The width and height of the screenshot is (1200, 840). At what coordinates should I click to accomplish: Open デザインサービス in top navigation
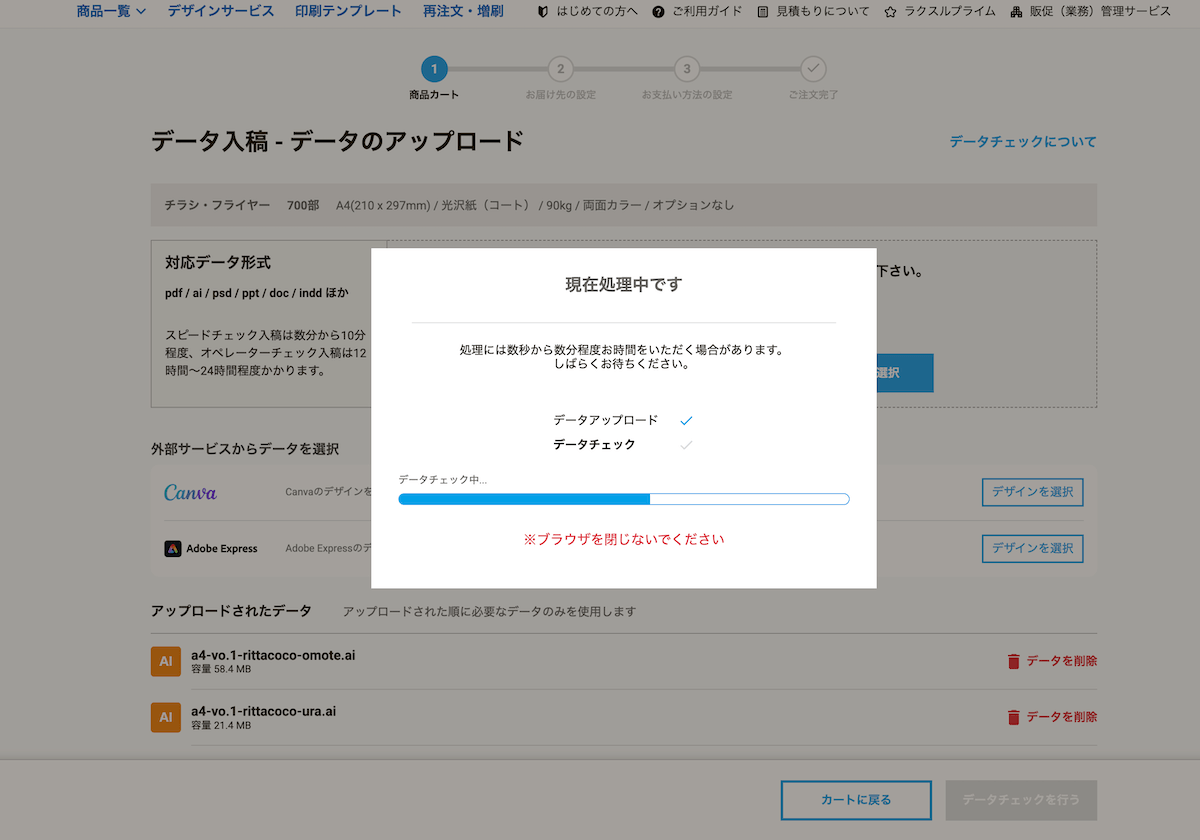220,11
